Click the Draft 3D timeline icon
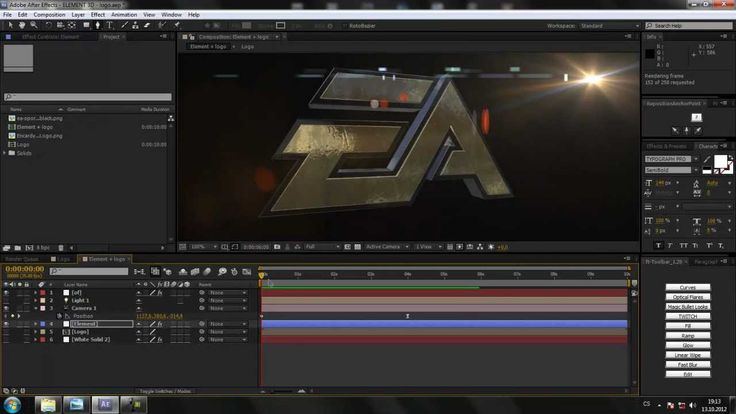 tap(168, 272)
